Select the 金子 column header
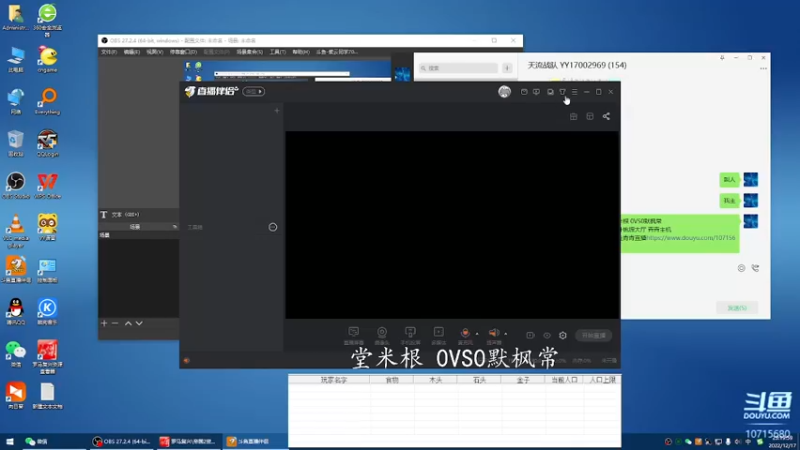The height and width of the screenshot is (450, 800). coord(523,380)
